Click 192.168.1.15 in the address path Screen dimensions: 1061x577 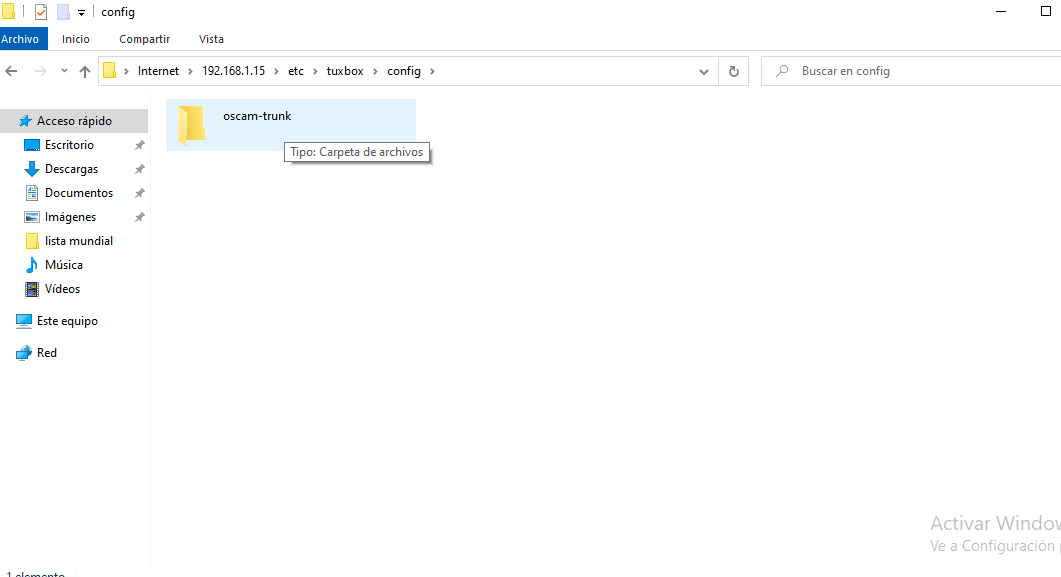coord(233,71)
